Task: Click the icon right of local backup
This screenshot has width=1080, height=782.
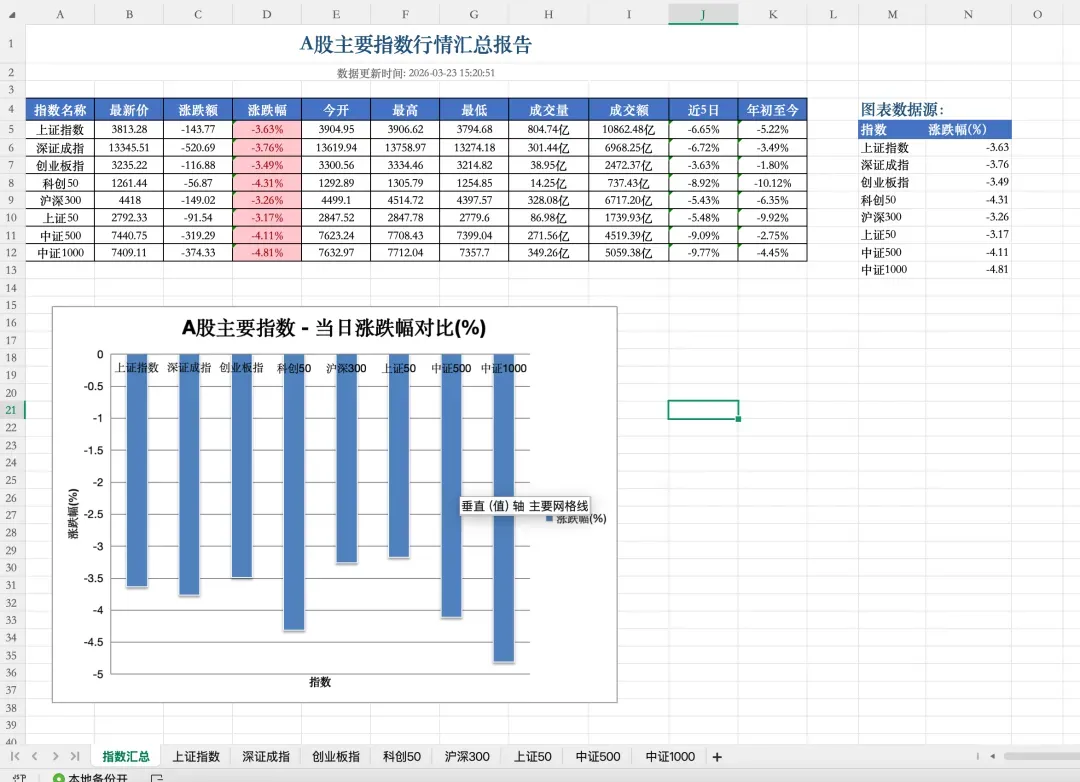Action: tap(157, 778)
